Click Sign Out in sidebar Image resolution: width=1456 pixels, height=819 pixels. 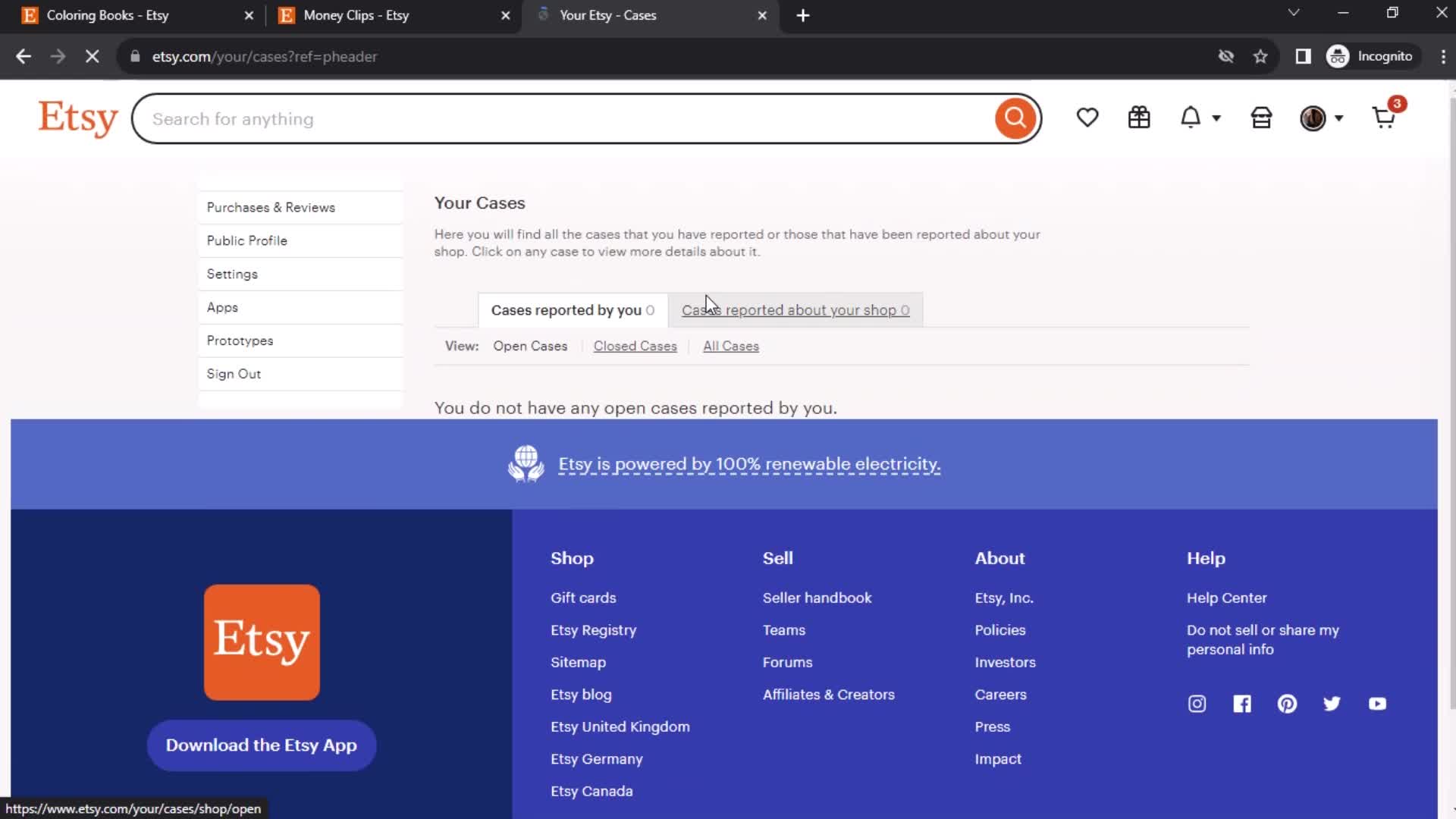[300, 374]
